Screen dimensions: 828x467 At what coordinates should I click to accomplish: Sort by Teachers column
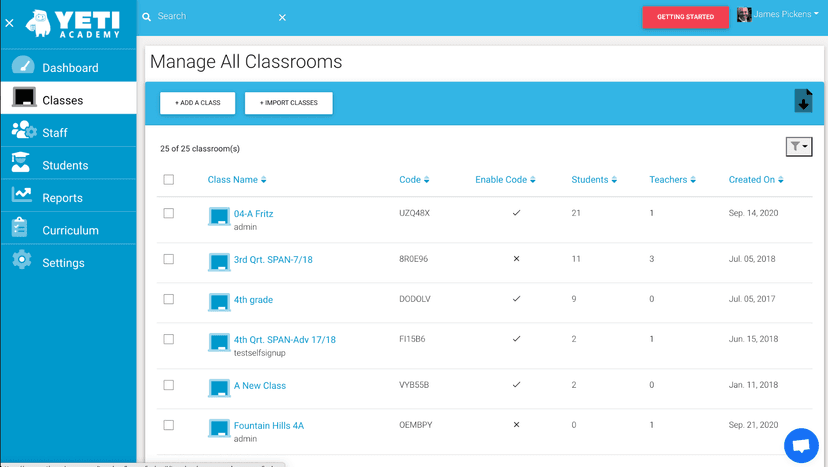coord(673,180)
